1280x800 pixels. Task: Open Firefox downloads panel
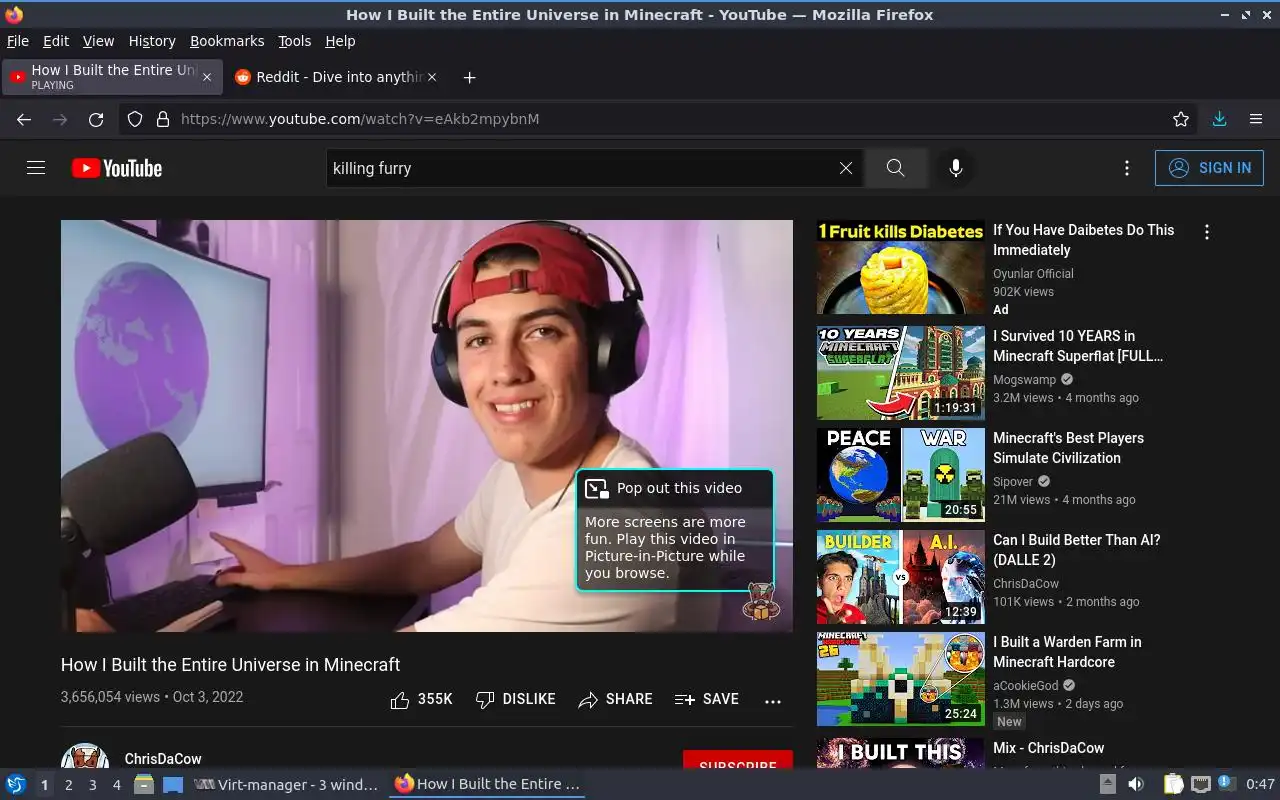click(x=1219, y=119)
